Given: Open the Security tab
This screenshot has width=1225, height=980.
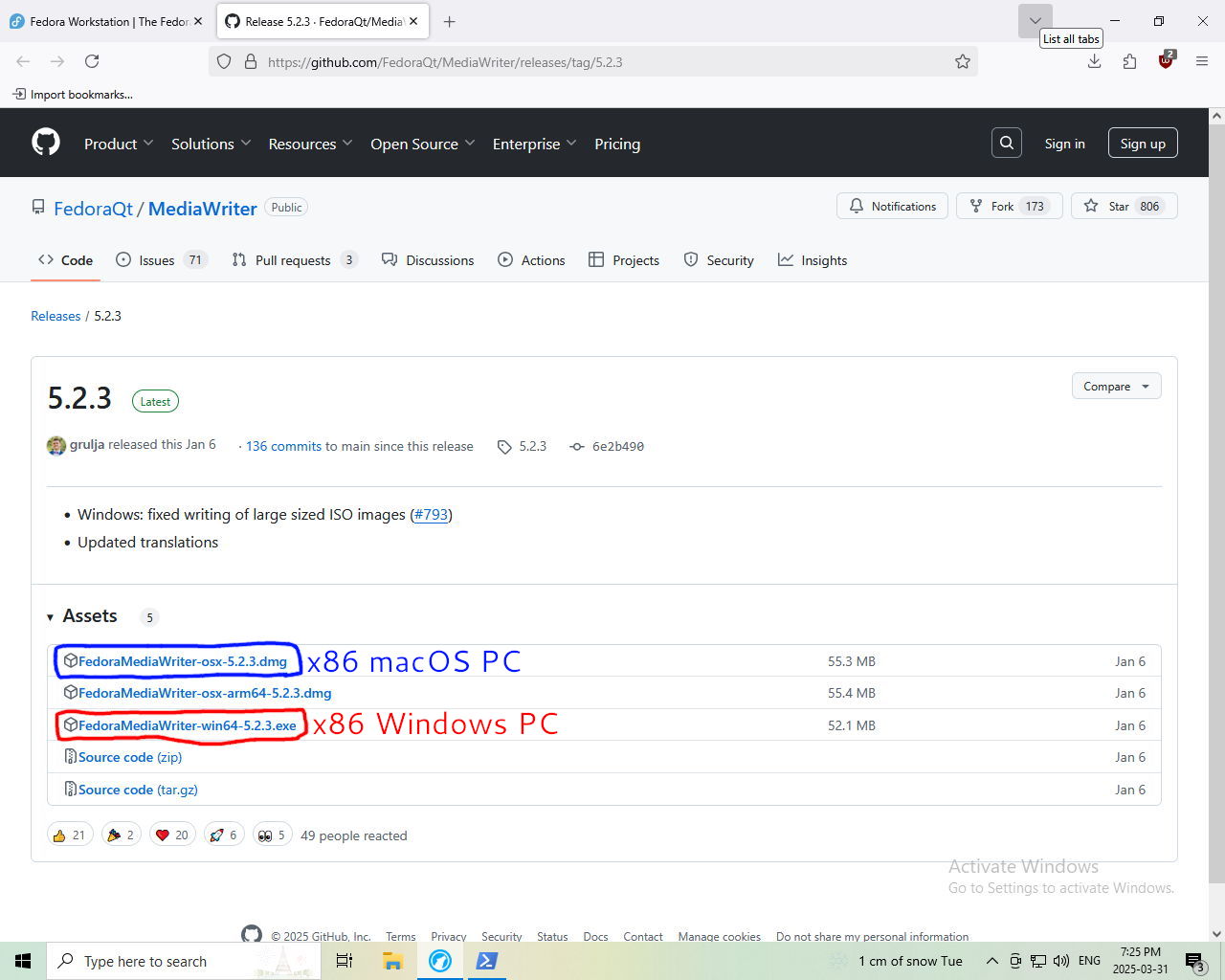Looking at the screenshot, I should [x=719, y=260].
